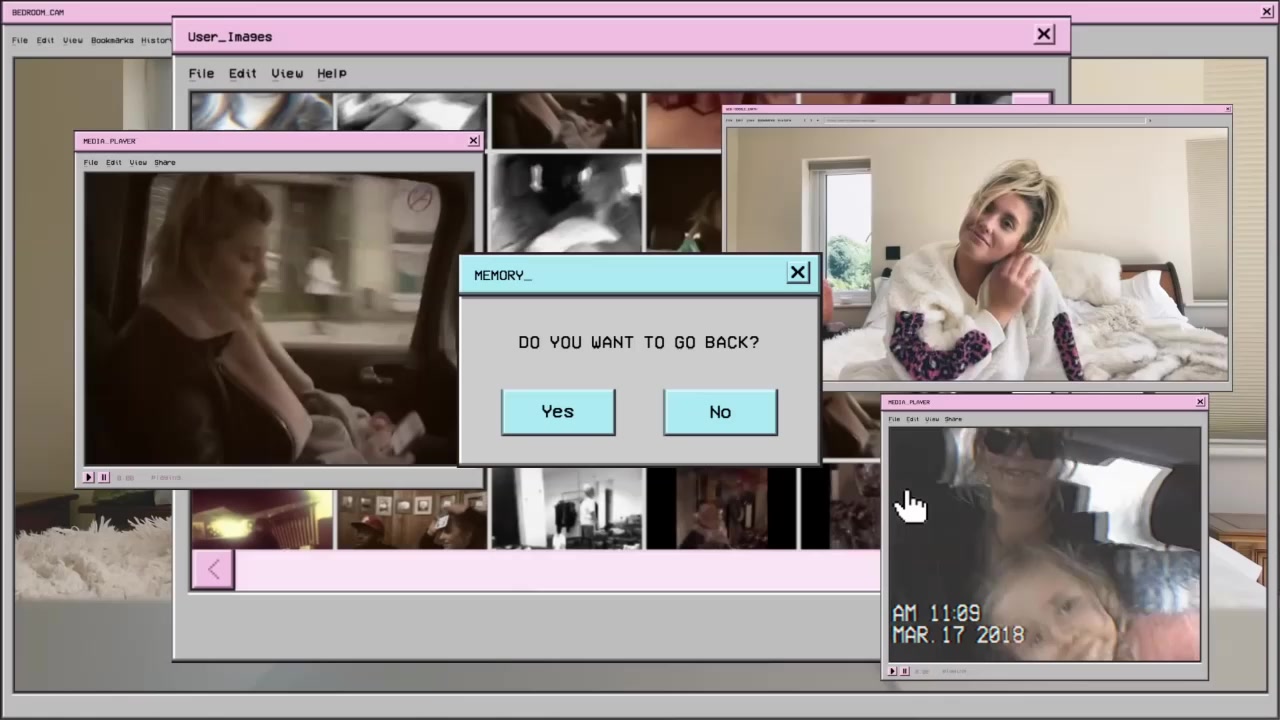Close the left MEDIA_PLAYER window
This screenshot has height=720, width=1280.
pyautogui.click(x=474, y=141)
